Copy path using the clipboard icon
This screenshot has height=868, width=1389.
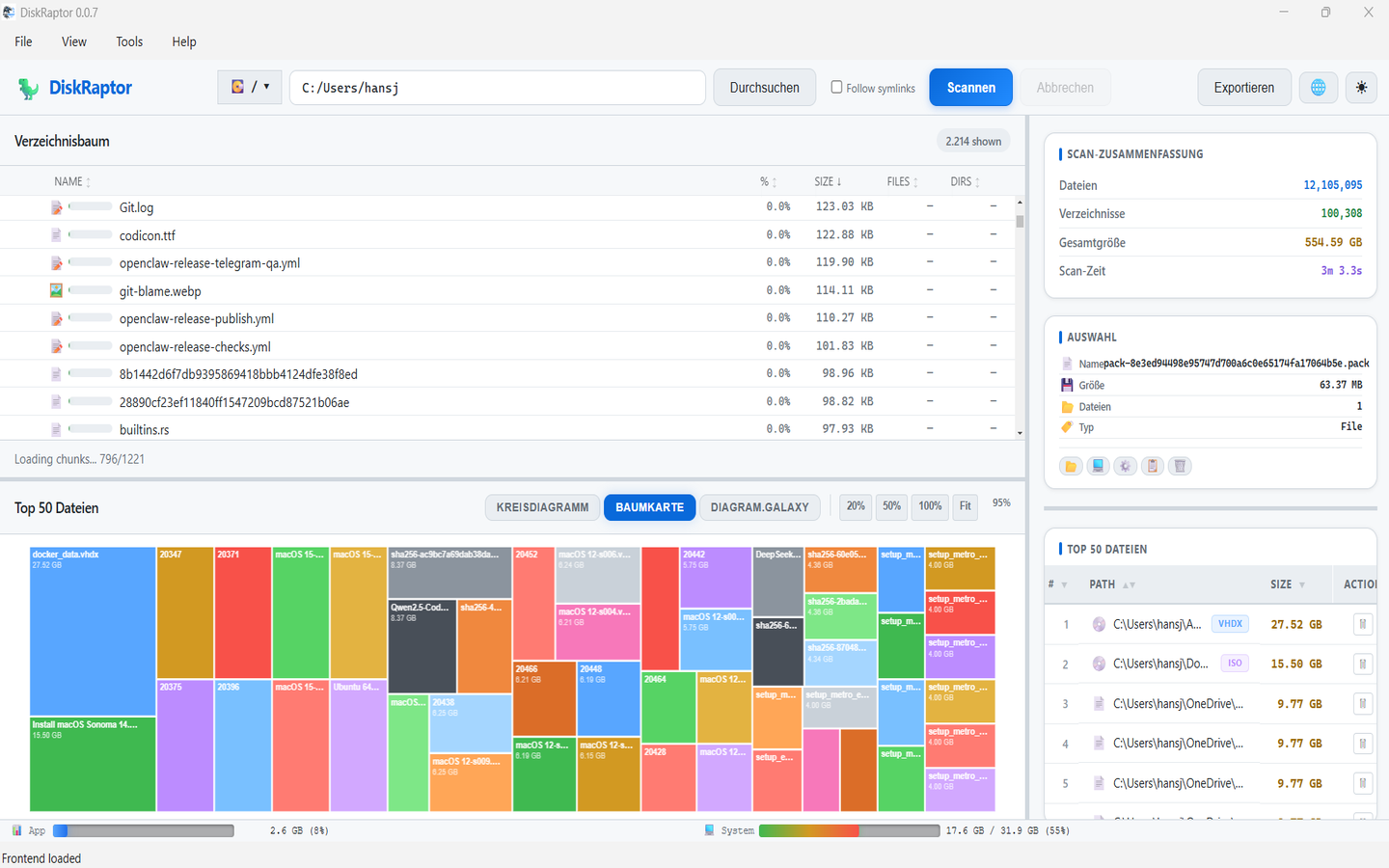1152,466
